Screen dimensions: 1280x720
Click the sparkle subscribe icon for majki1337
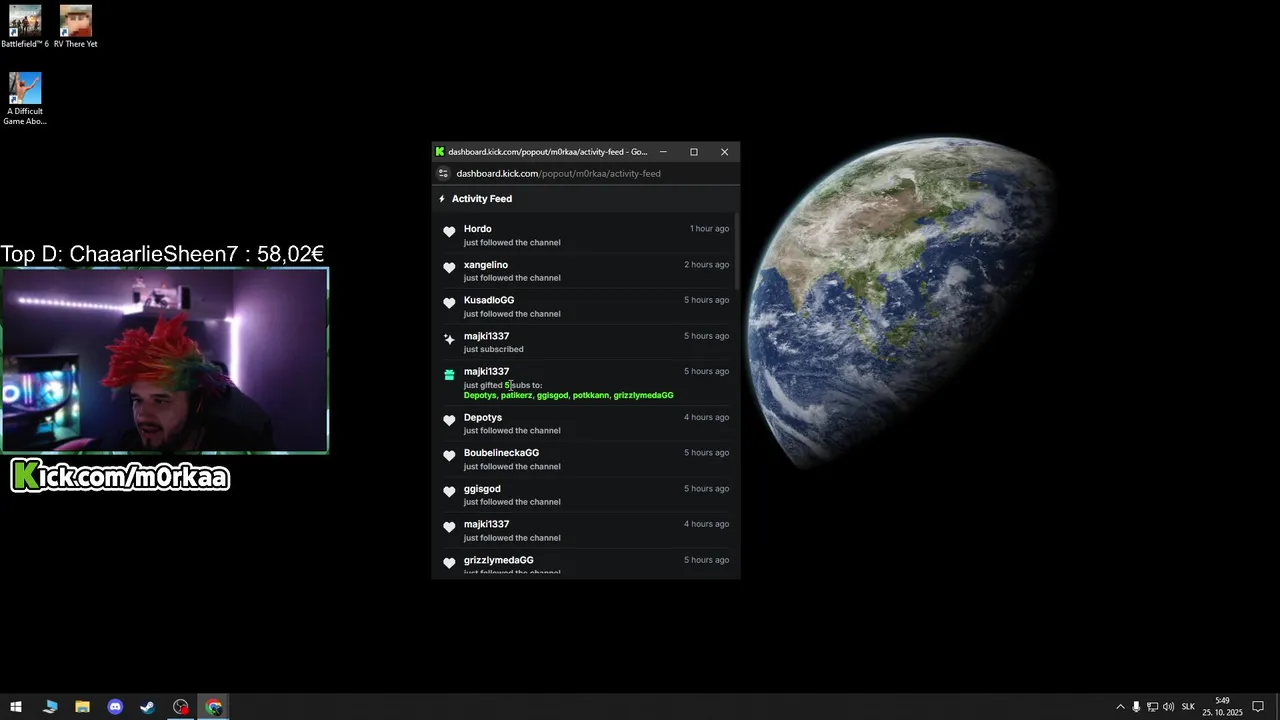tap(449, 339)
